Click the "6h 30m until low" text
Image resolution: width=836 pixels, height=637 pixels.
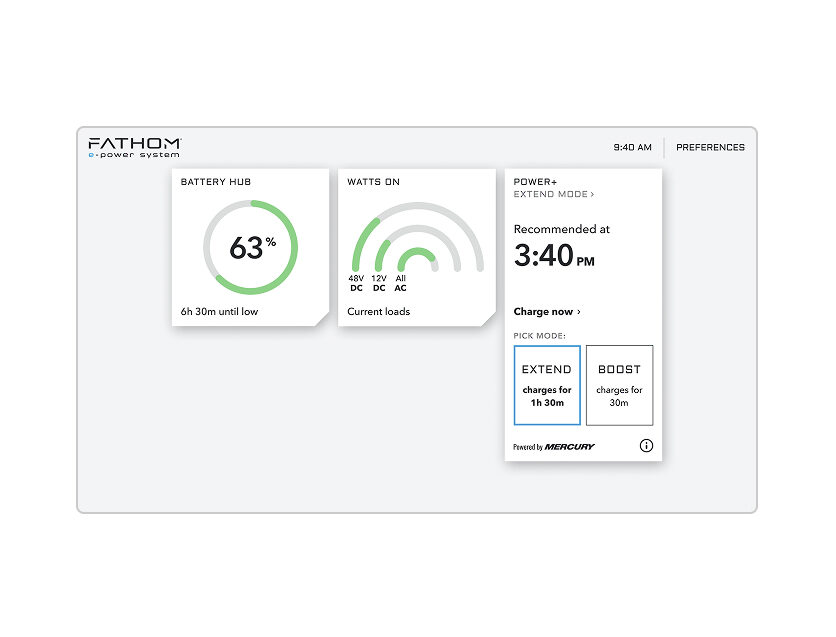[x=217, y=312]
